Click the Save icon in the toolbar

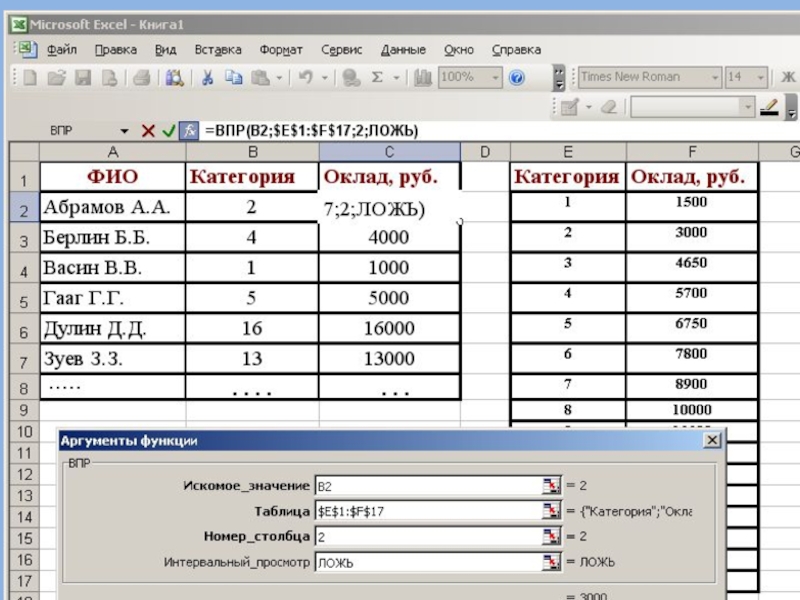point(83,77)
